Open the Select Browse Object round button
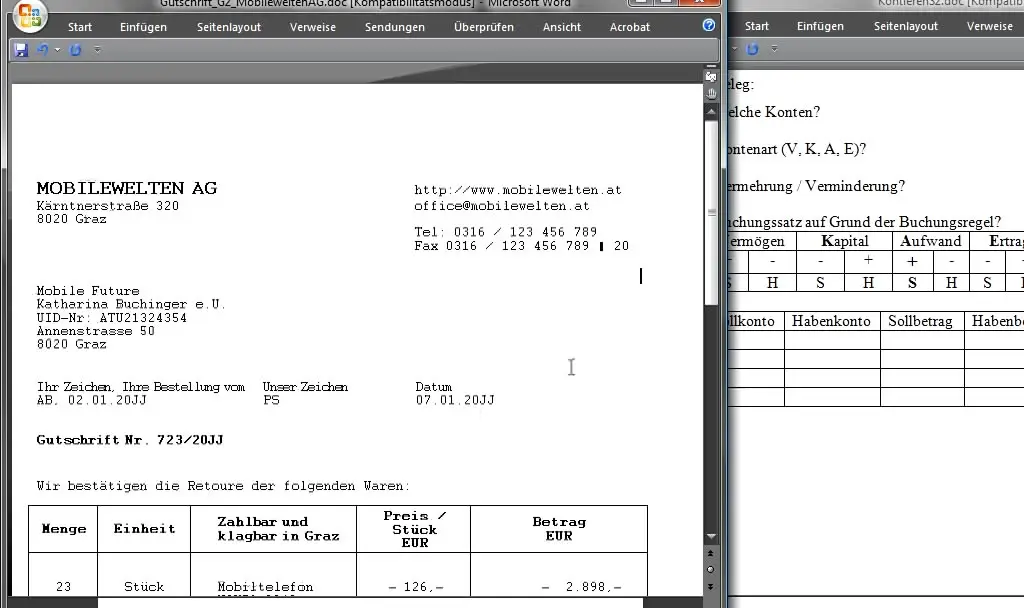This screenshot has width=1024, height=608. [711, 569]
